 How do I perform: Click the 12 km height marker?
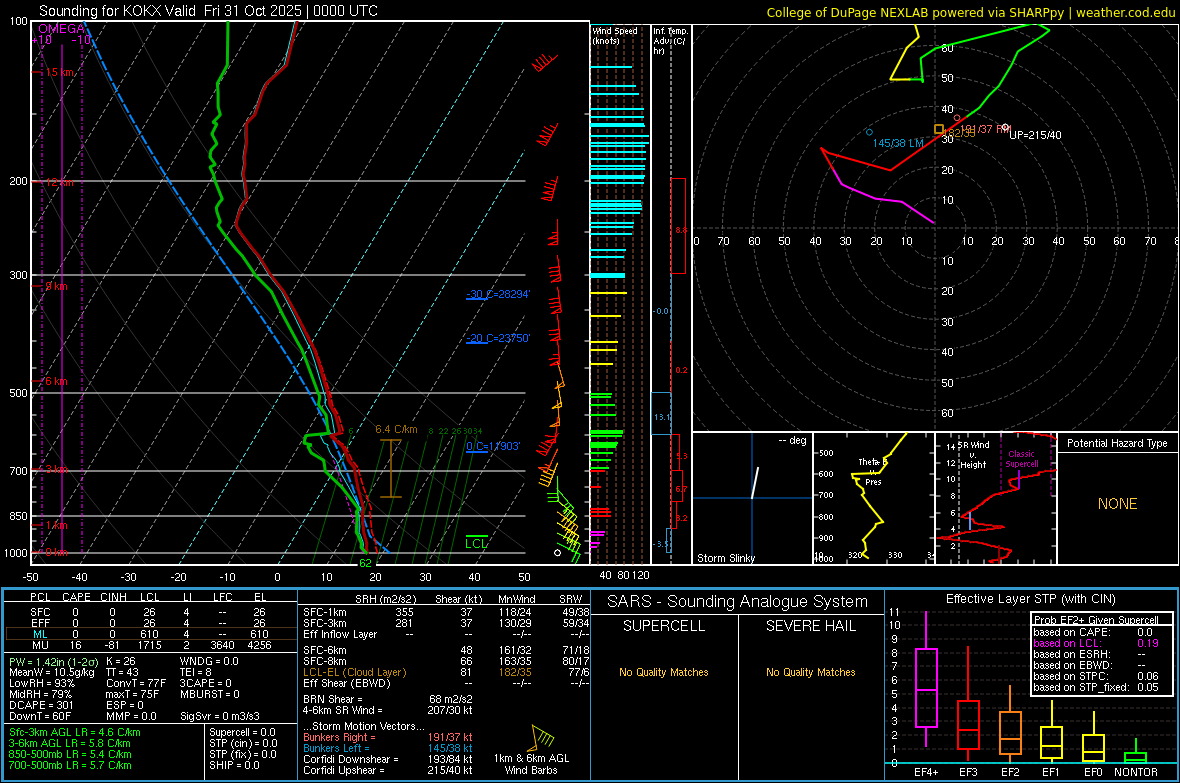click(x=60, y=182)
